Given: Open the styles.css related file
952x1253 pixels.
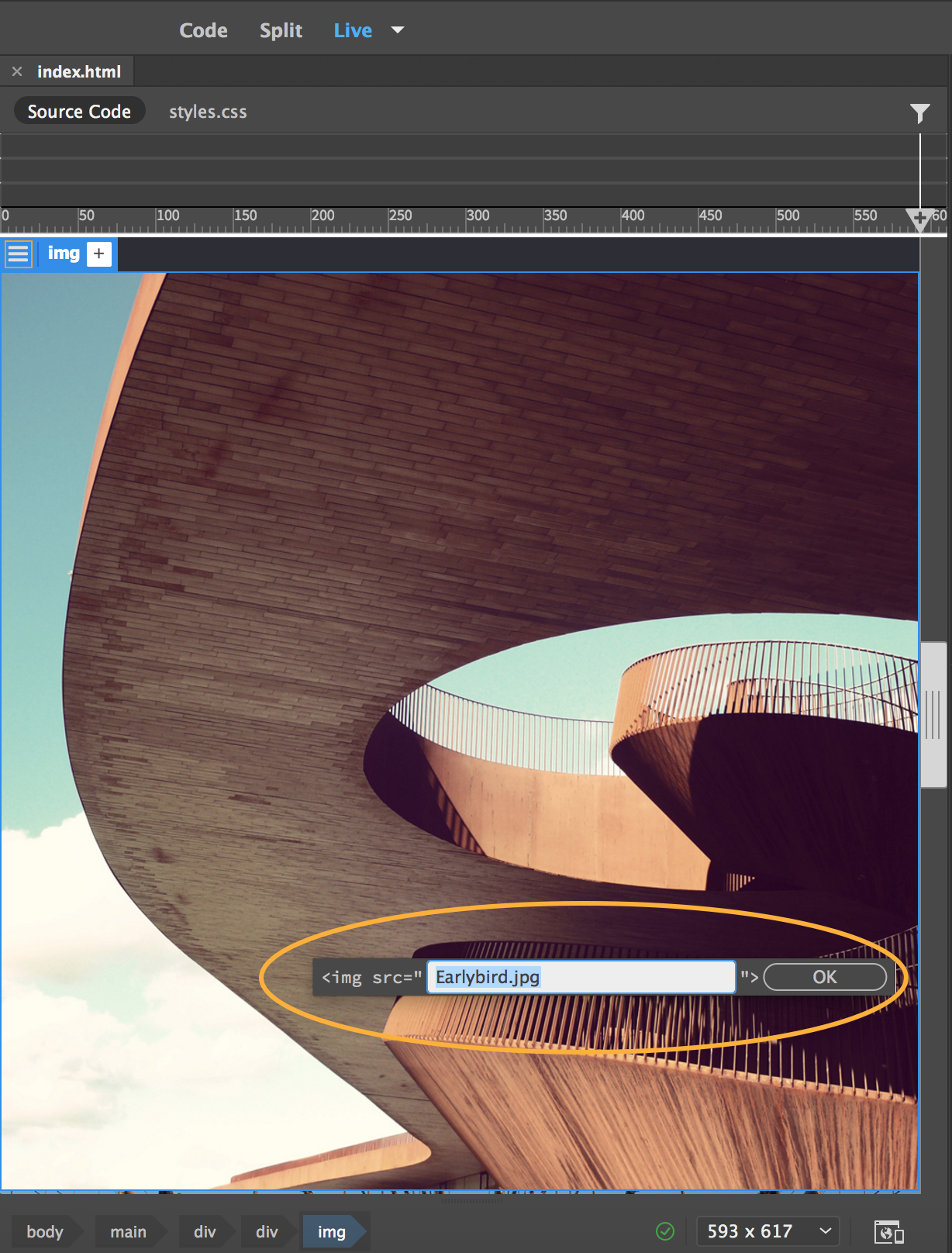Looking at the screenshot, I should click(x=208, y=112).
